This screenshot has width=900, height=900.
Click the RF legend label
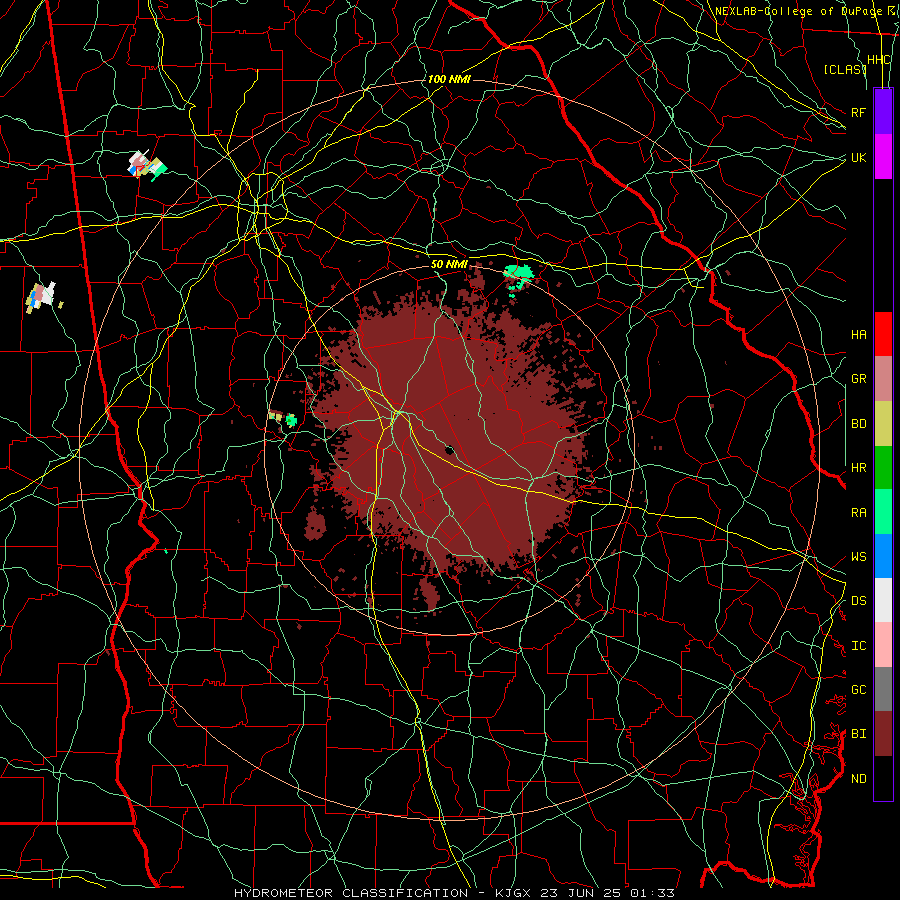tap(858, 112)
